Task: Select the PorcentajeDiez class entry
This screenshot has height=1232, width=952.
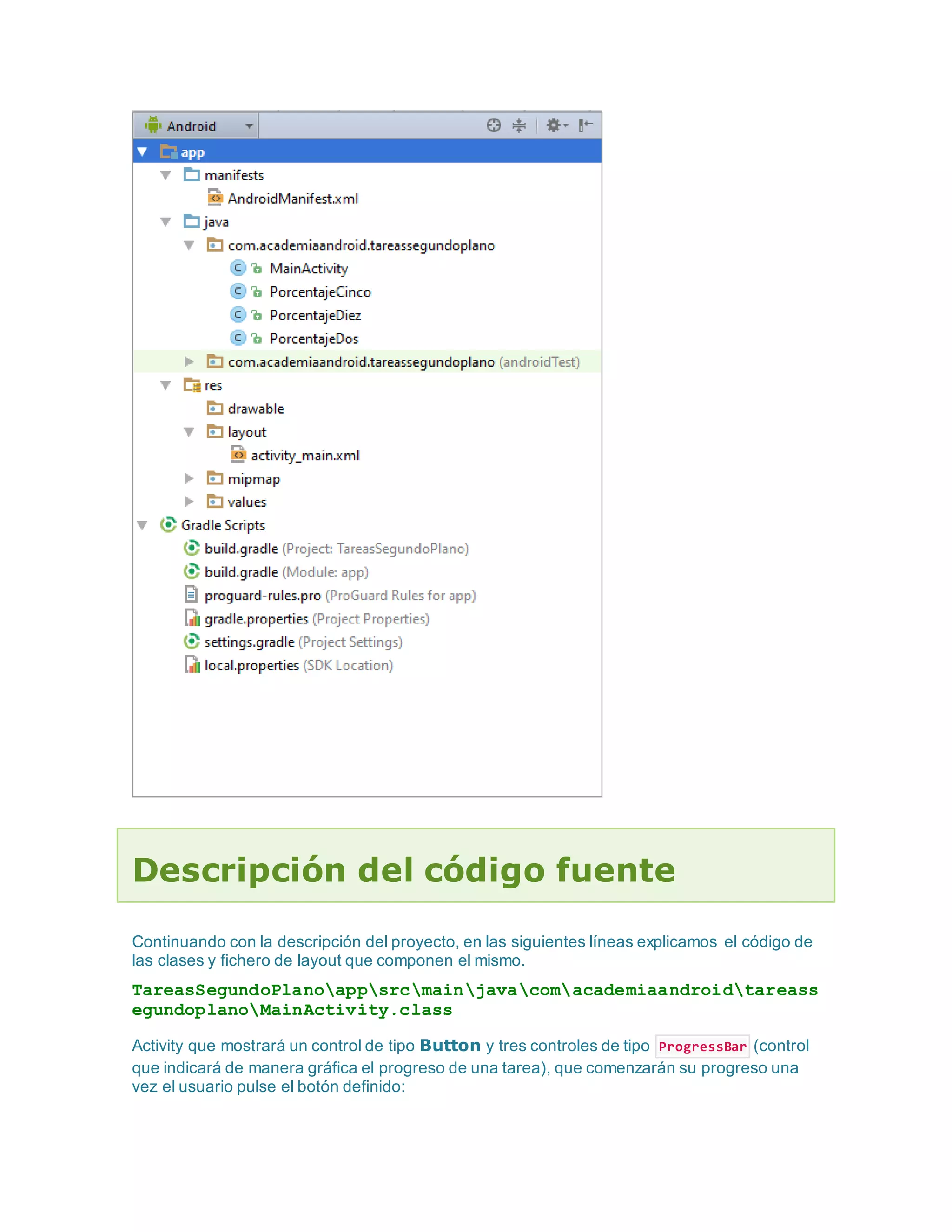Action: [315, 315]
